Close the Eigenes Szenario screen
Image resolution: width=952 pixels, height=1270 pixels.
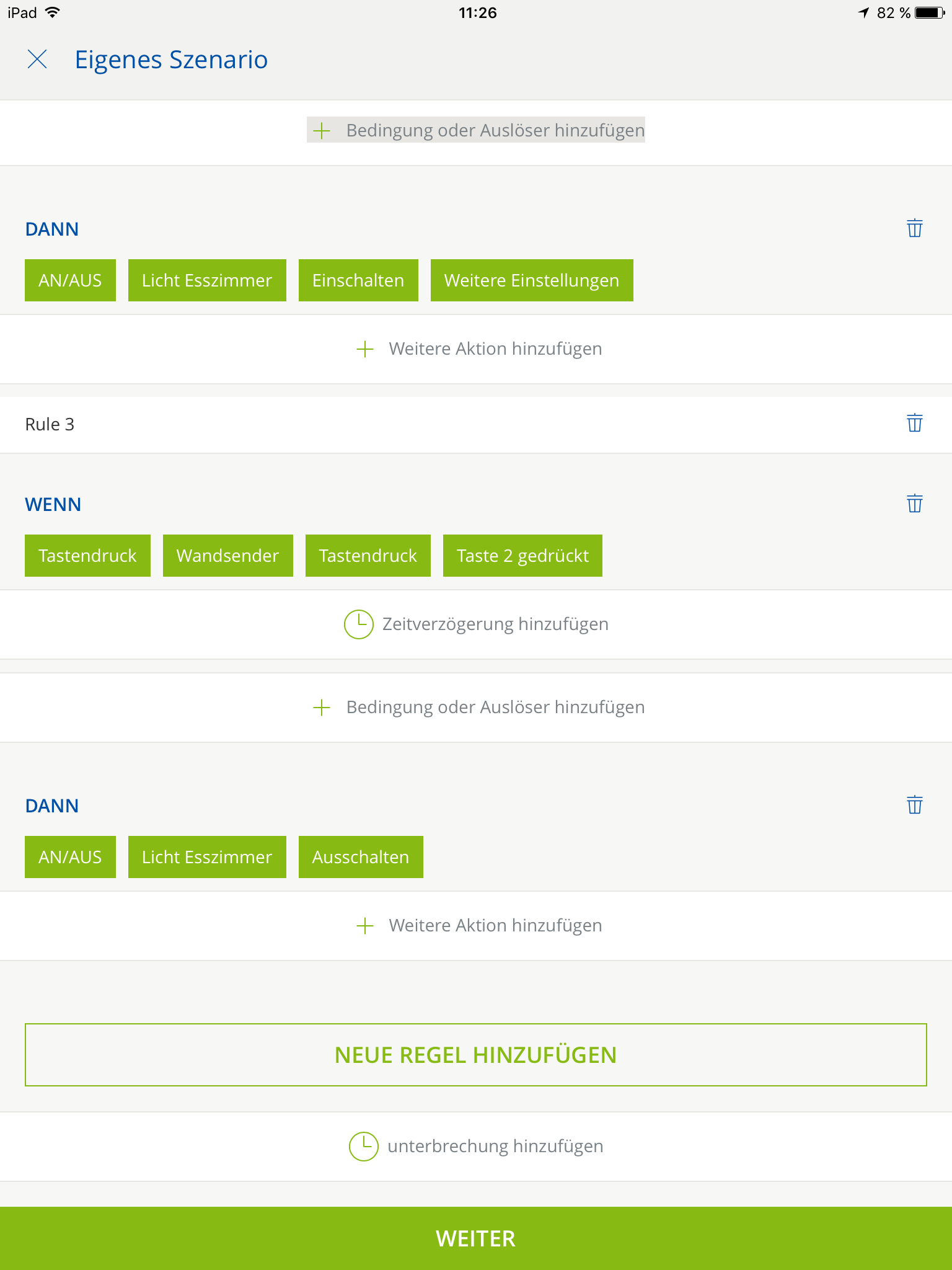pos(37,60)
